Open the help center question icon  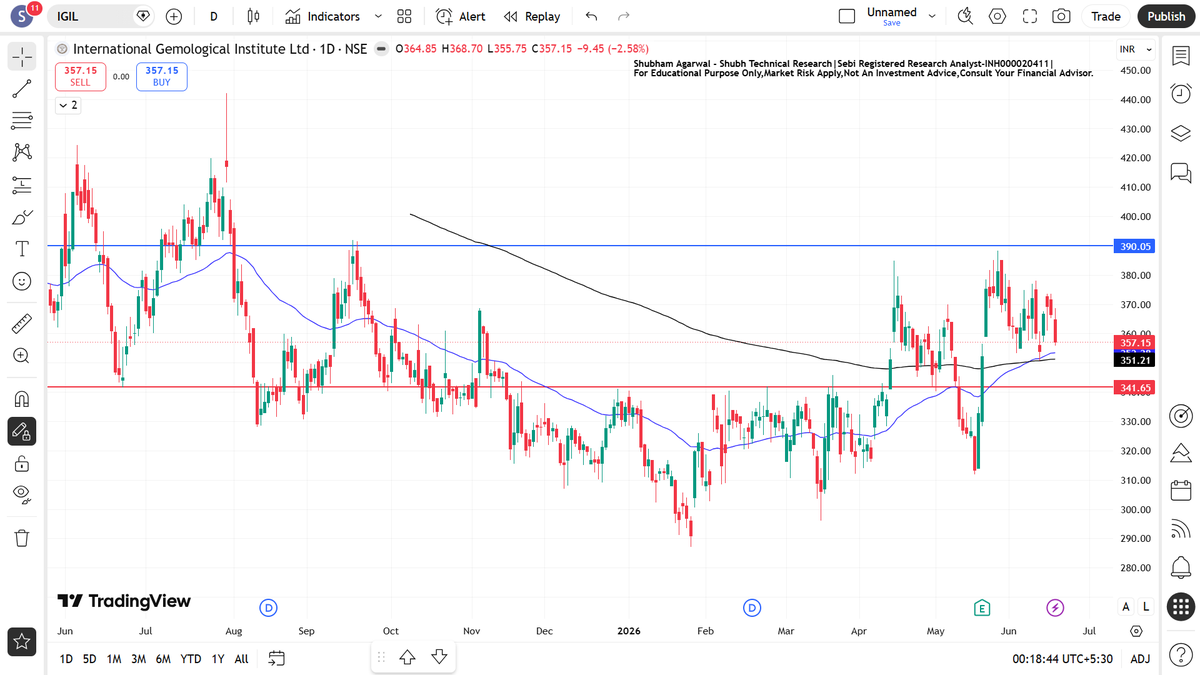(x=1180, y=653)
